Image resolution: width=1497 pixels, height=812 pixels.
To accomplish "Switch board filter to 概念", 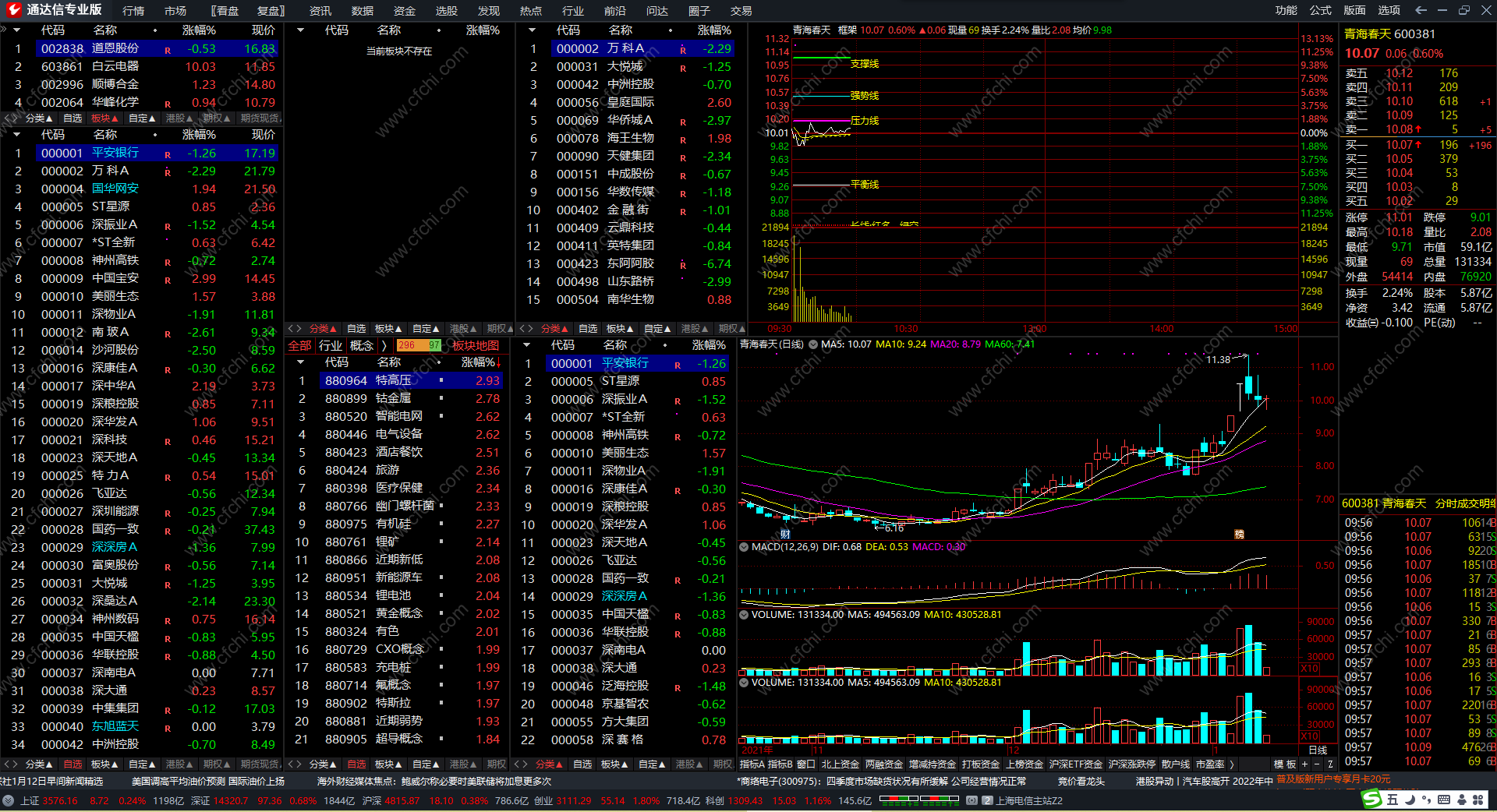I will (362, 345).
